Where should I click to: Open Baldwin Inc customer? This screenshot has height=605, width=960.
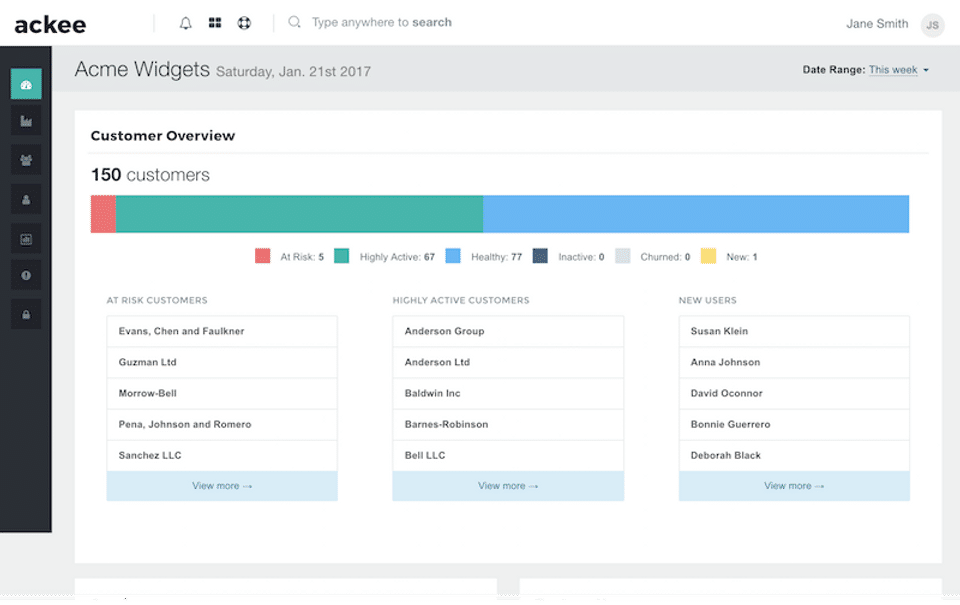tap(508, 394)
